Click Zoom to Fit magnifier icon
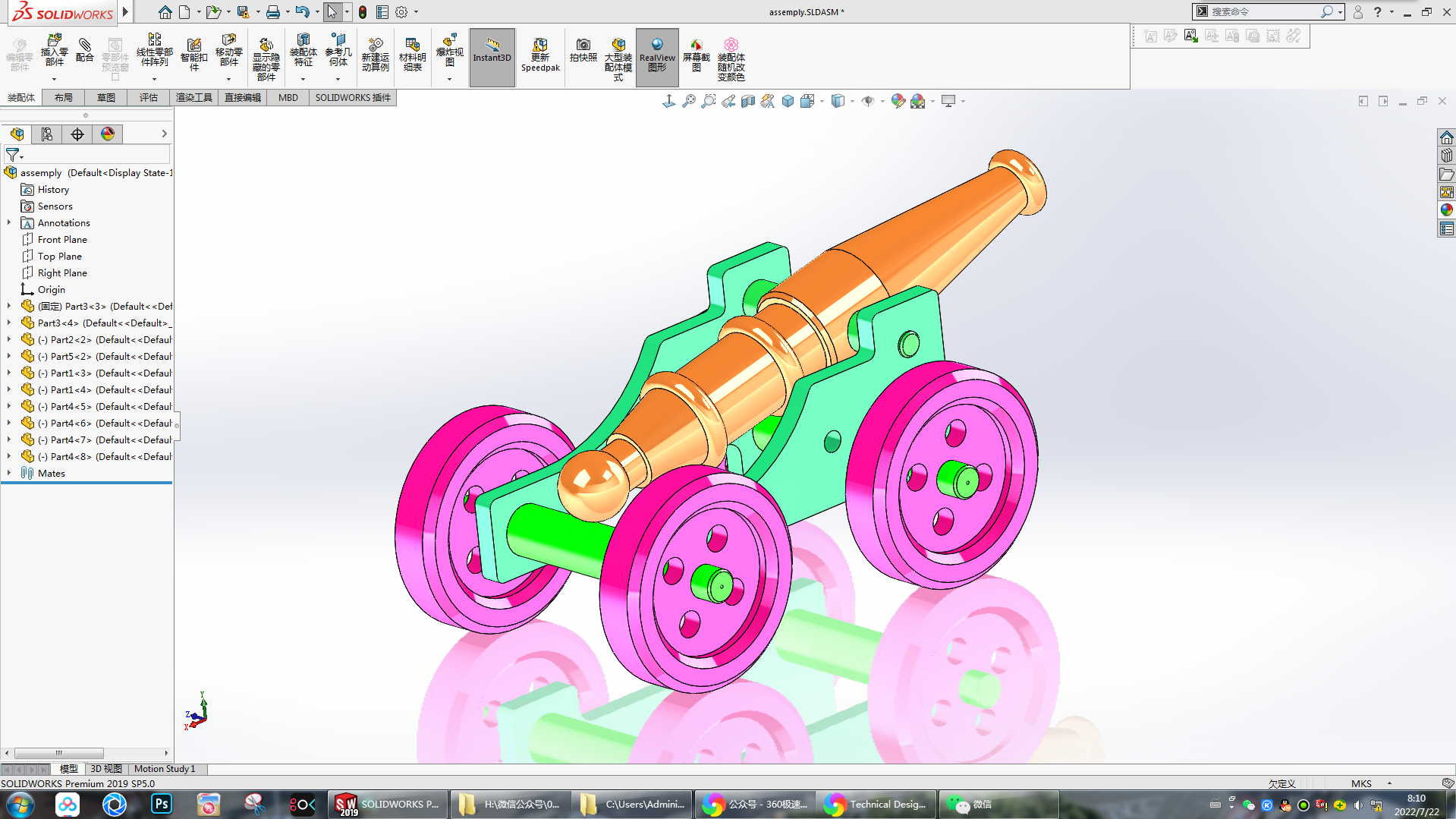Screen dimensions: 1456x819 coord(688,101)
